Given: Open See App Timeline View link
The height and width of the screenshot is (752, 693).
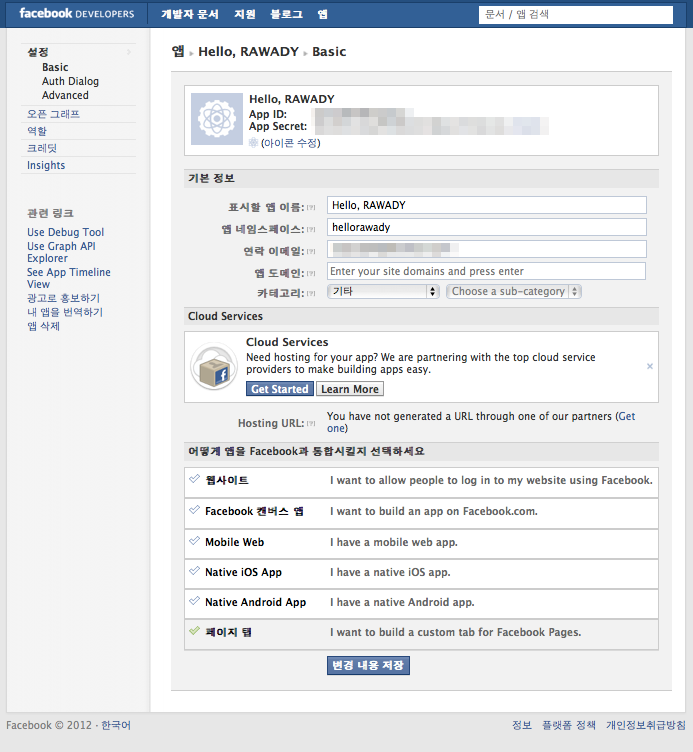Looking at the screenshot, I should pos(69,278).
